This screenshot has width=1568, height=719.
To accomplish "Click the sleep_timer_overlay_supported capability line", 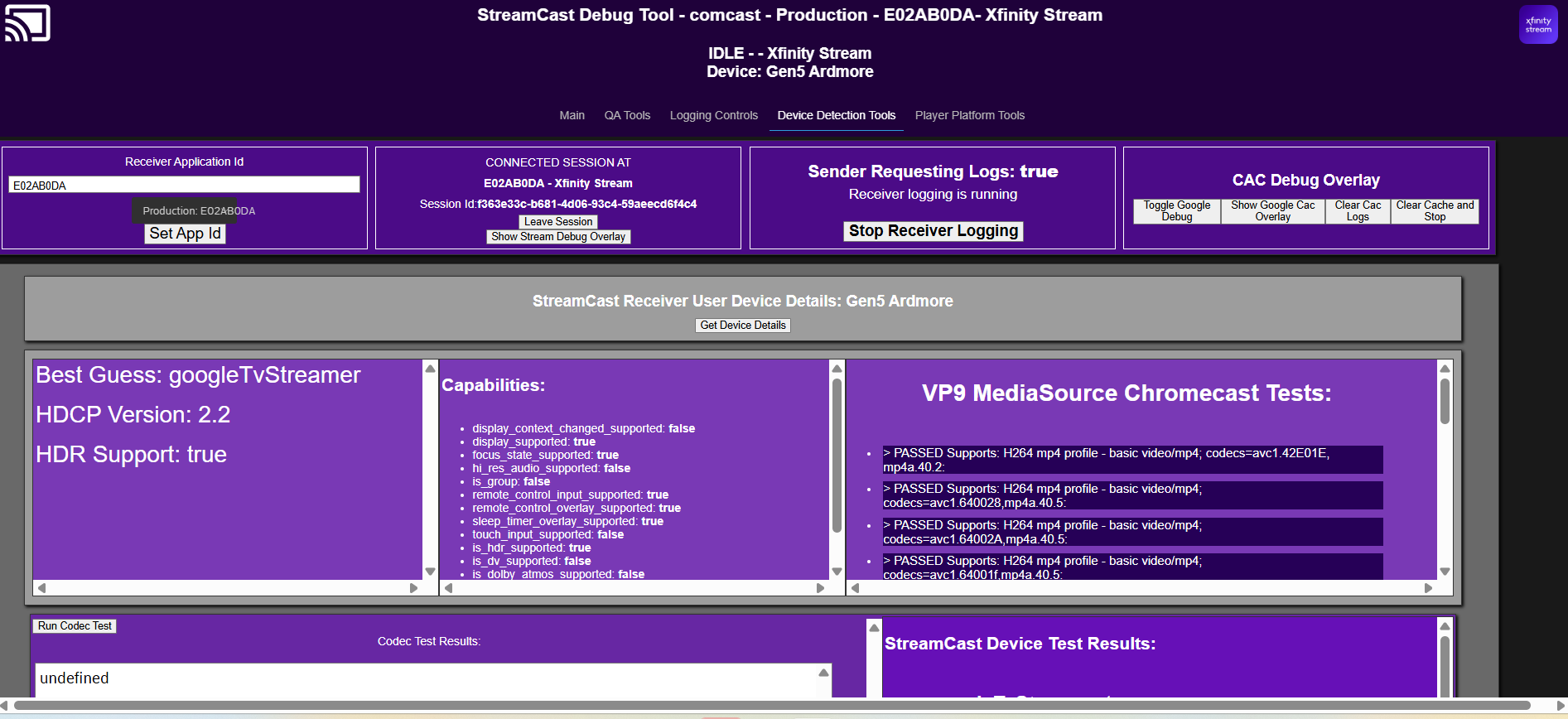I will [x=567, y=521].
